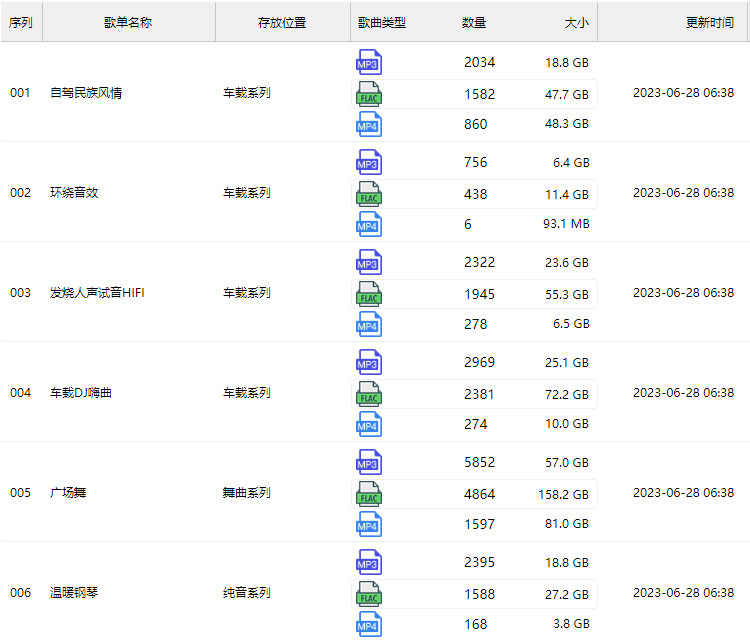Open the playlist 环绕音效

click(74, 193)
